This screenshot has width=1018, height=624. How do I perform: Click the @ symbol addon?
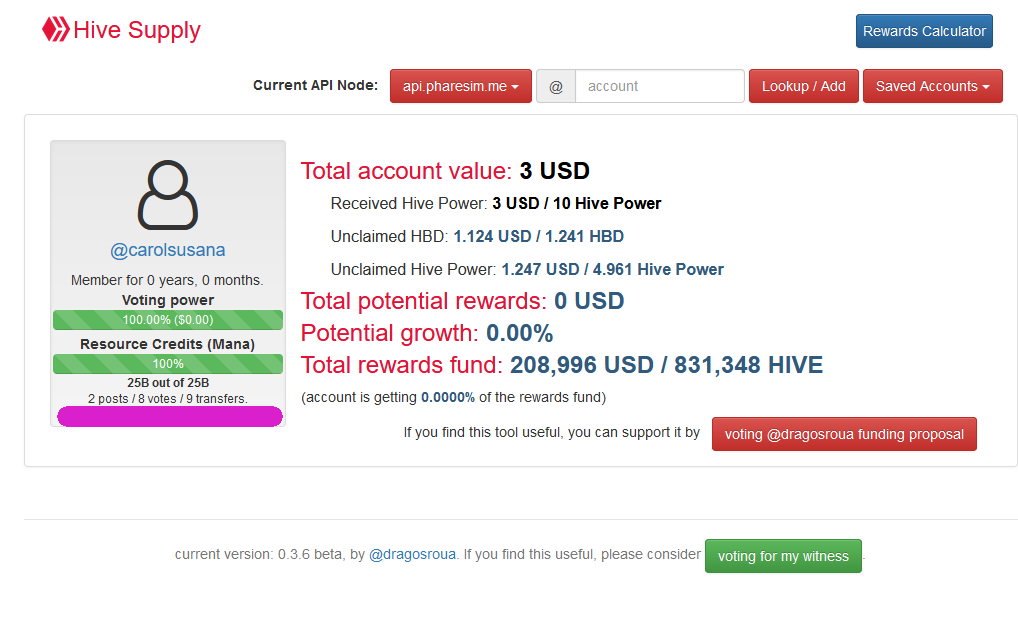click(556, 86)
